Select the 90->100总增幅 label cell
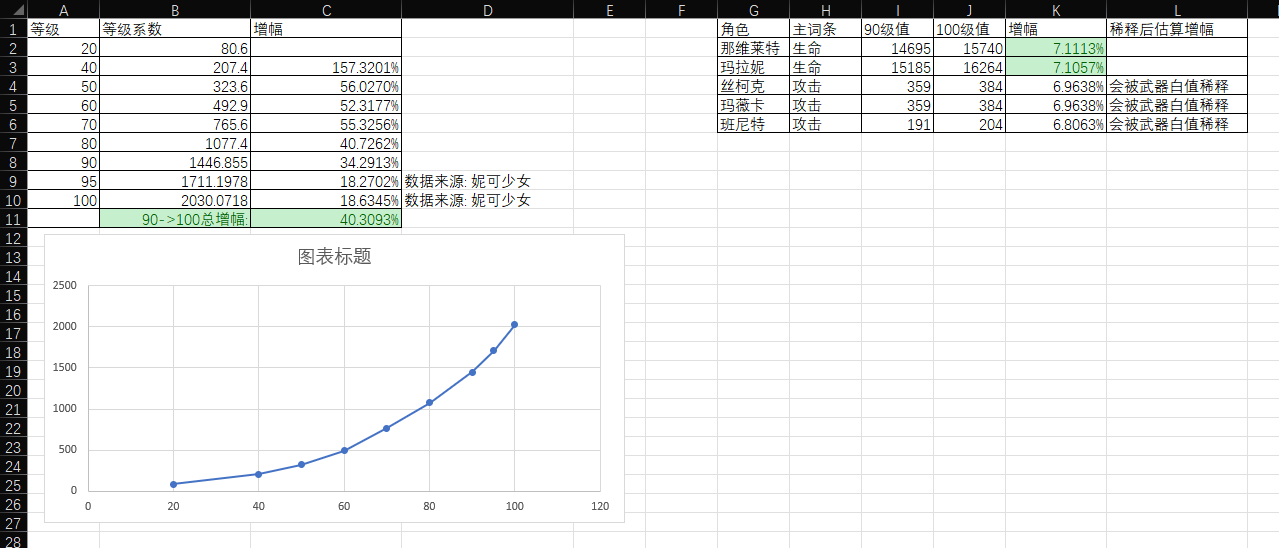 (175, 219)
